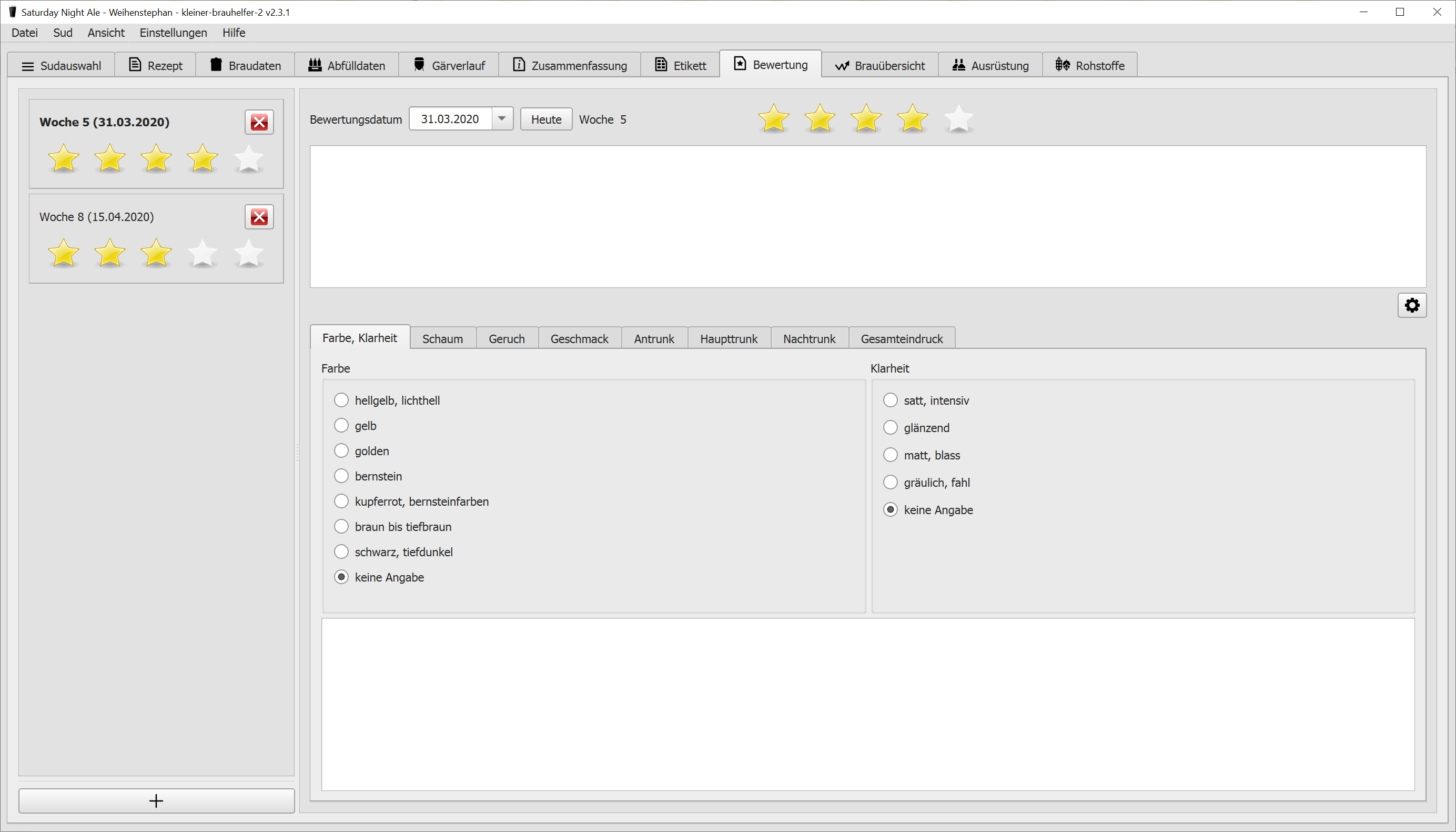Image resolution: width=1456 pixels, height=832 pixels.
Task: Click the upper rating comment text area
Action: click(x=867, y=216)
